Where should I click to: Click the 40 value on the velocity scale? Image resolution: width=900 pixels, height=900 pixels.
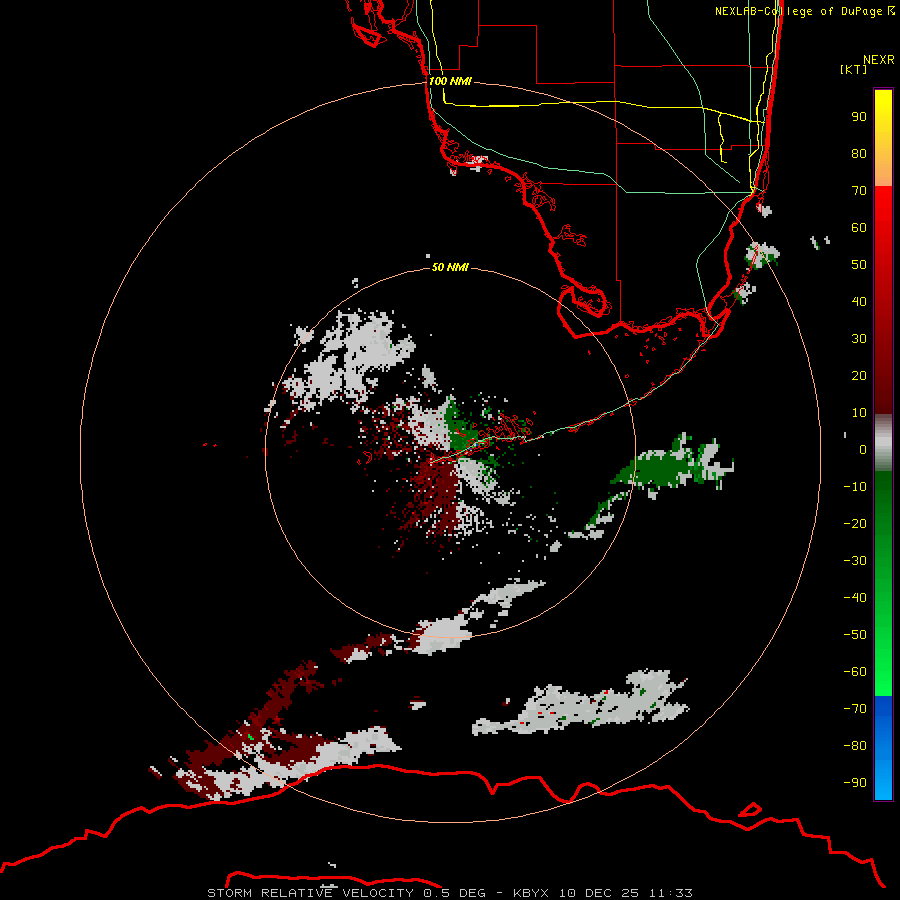(859, 301)
